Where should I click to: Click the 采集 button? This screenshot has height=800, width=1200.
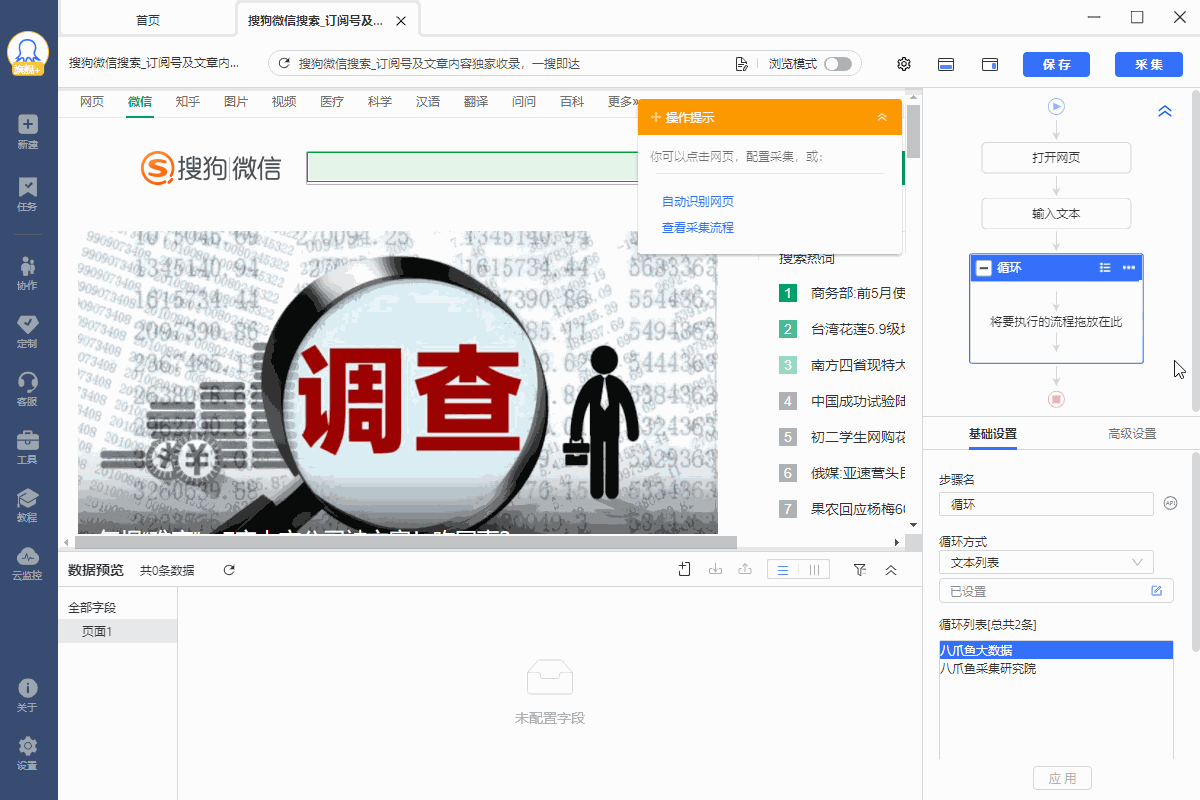point(1149,64)
